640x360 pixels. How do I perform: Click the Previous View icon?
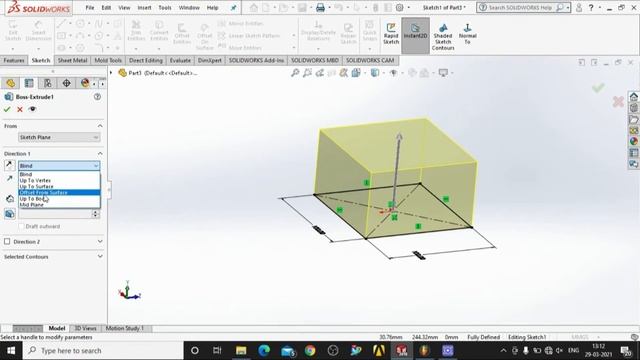[x=320, y=73]
